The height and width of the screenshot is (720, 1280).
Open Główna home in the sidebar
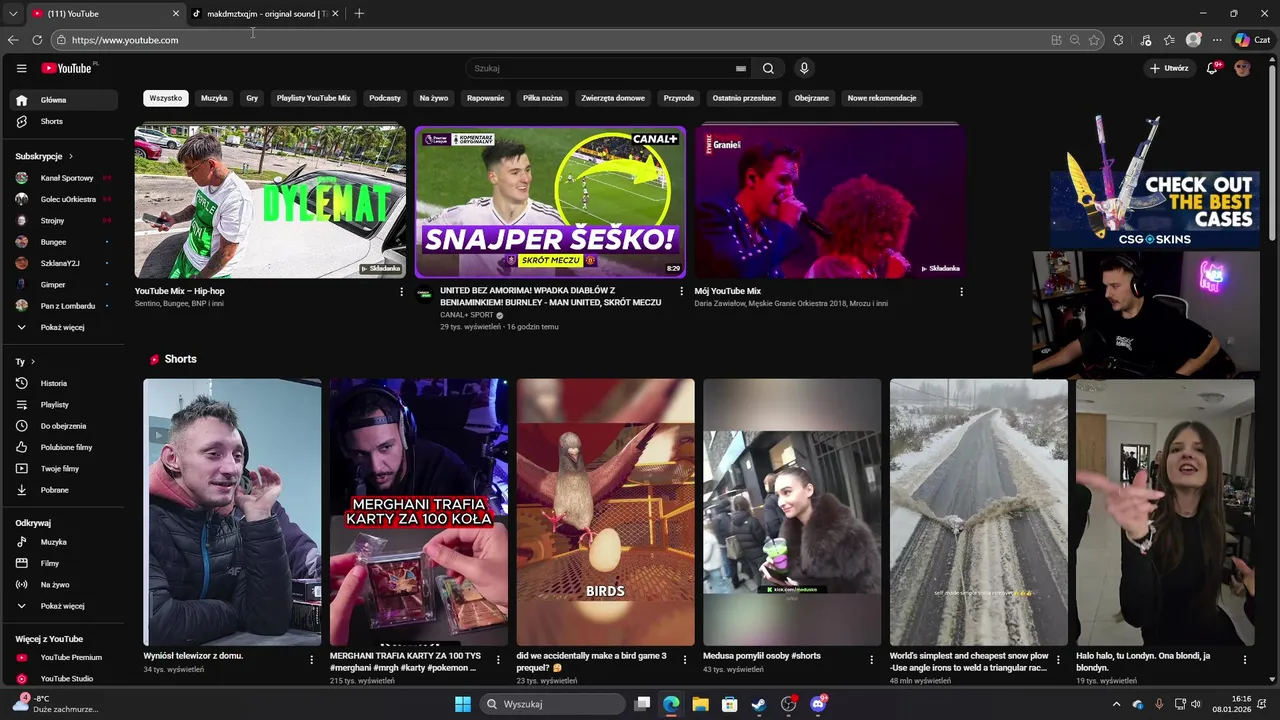tap(64, 100)
